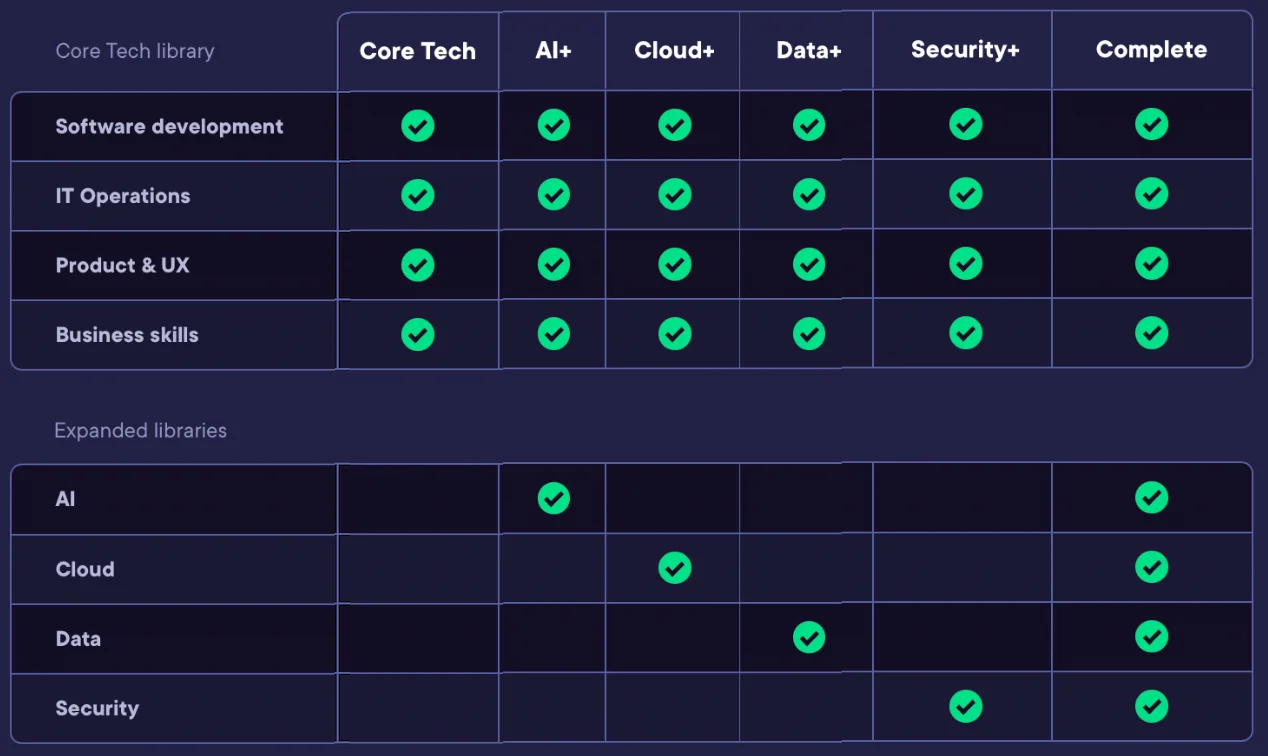This screenshot has height=756, width=1268.
Task: Toggle the Business skills checkmark under AI+
Action: click(552, 334)
